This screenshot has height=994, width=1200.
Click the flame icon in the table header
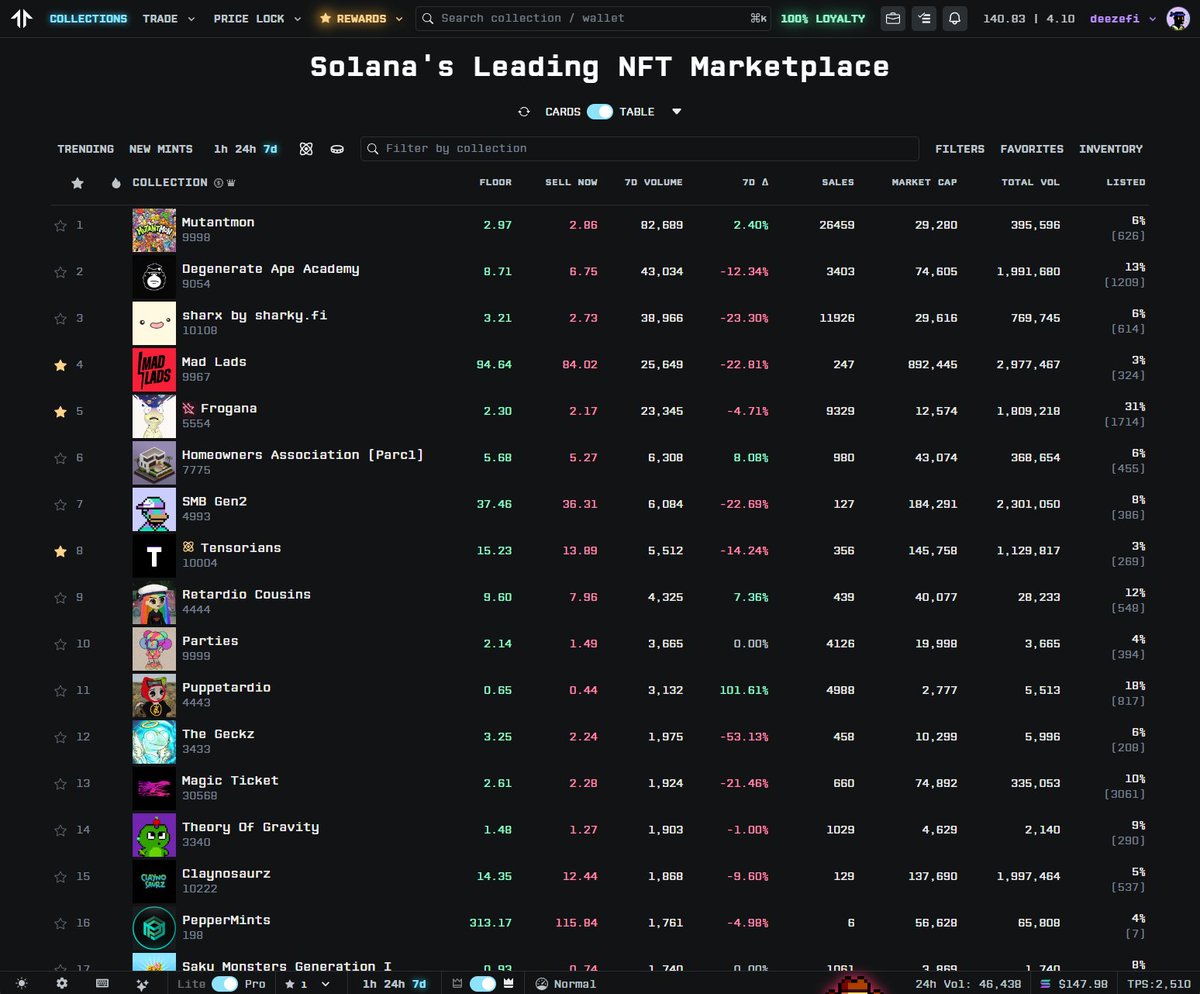116,183
